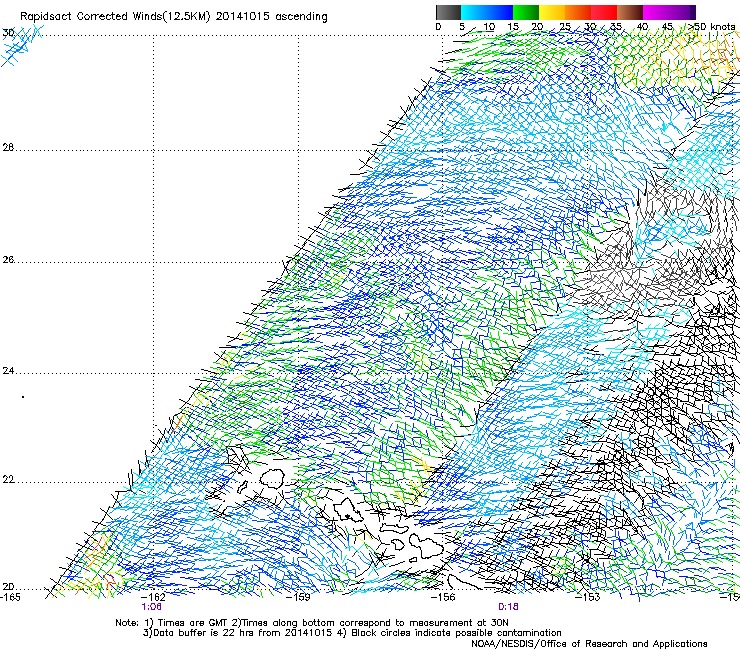Select the brown 35–40 knots legend swatch
The height and width of the screenshot is (650, 740).
pyautogui.click(x=630, y=12)
